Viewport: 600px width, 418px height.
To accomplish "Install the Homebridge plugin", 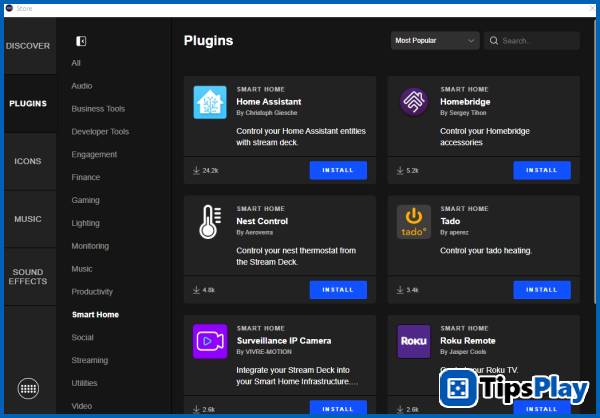I will pyautogui.click(x=541, y=170).
